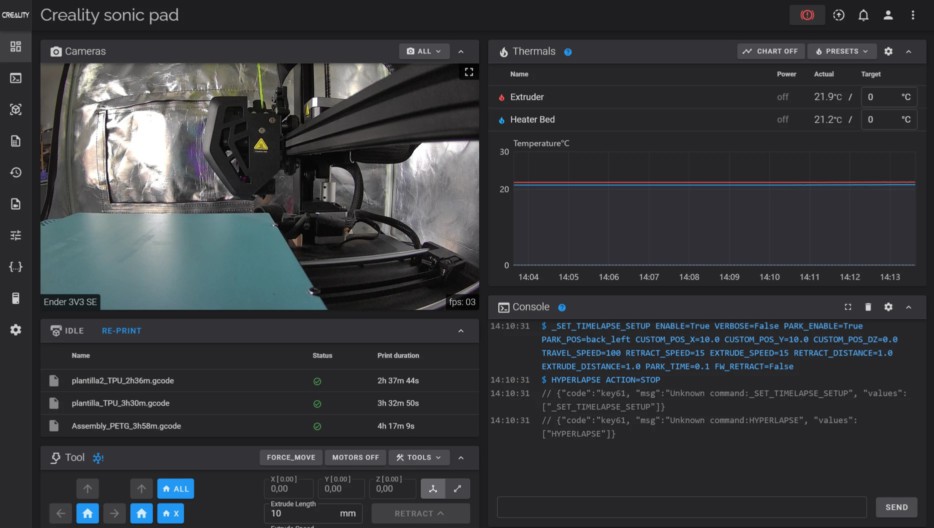The height and width of the screenshot is (528, 934).
Task: Switch to absolute positioning mode
Action: pos(433,488)
